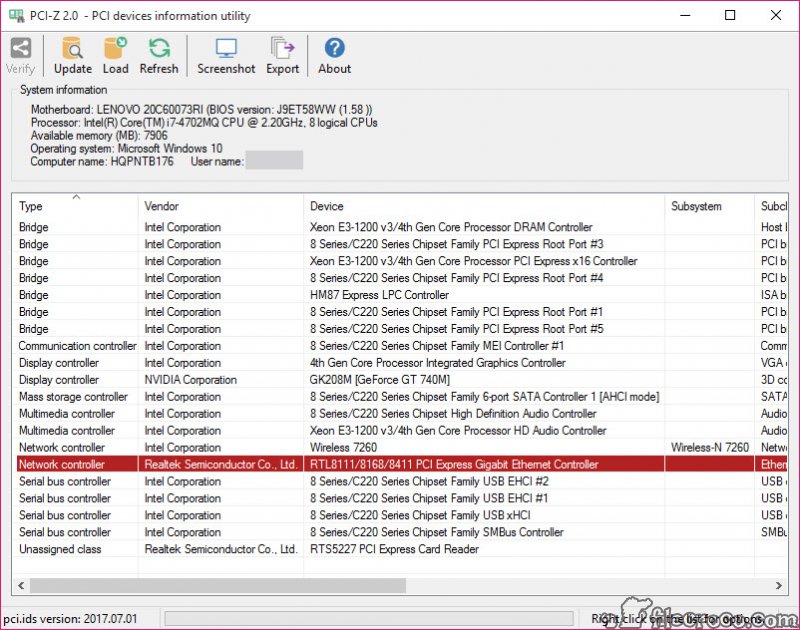Click the Wireless-N 7260 subsystem cell
The image size is (800, 630).
(710, 447)
